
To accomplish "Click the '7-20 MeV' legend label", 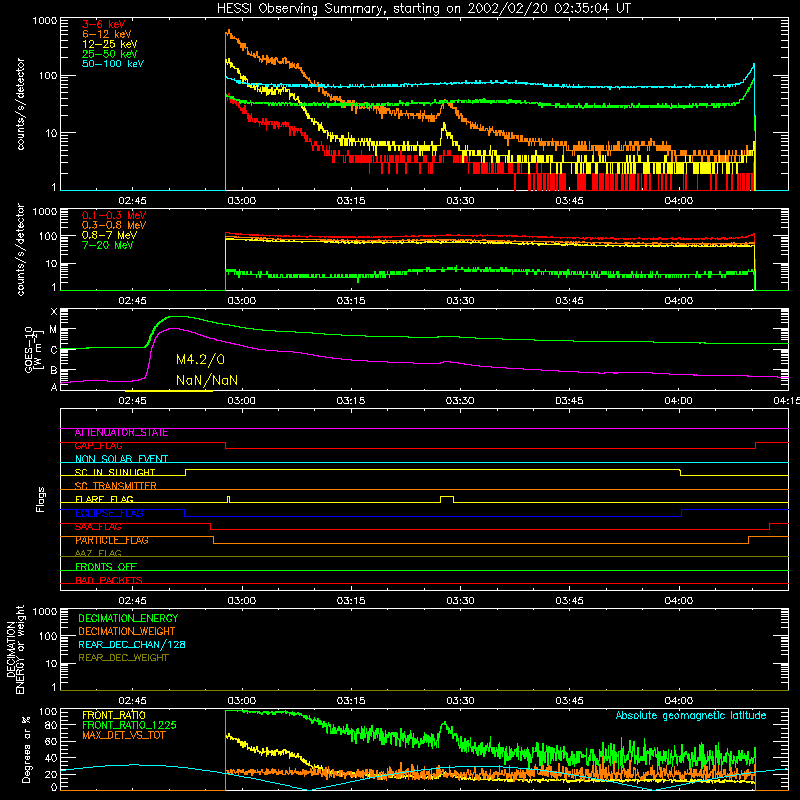I will coord(108,245).
